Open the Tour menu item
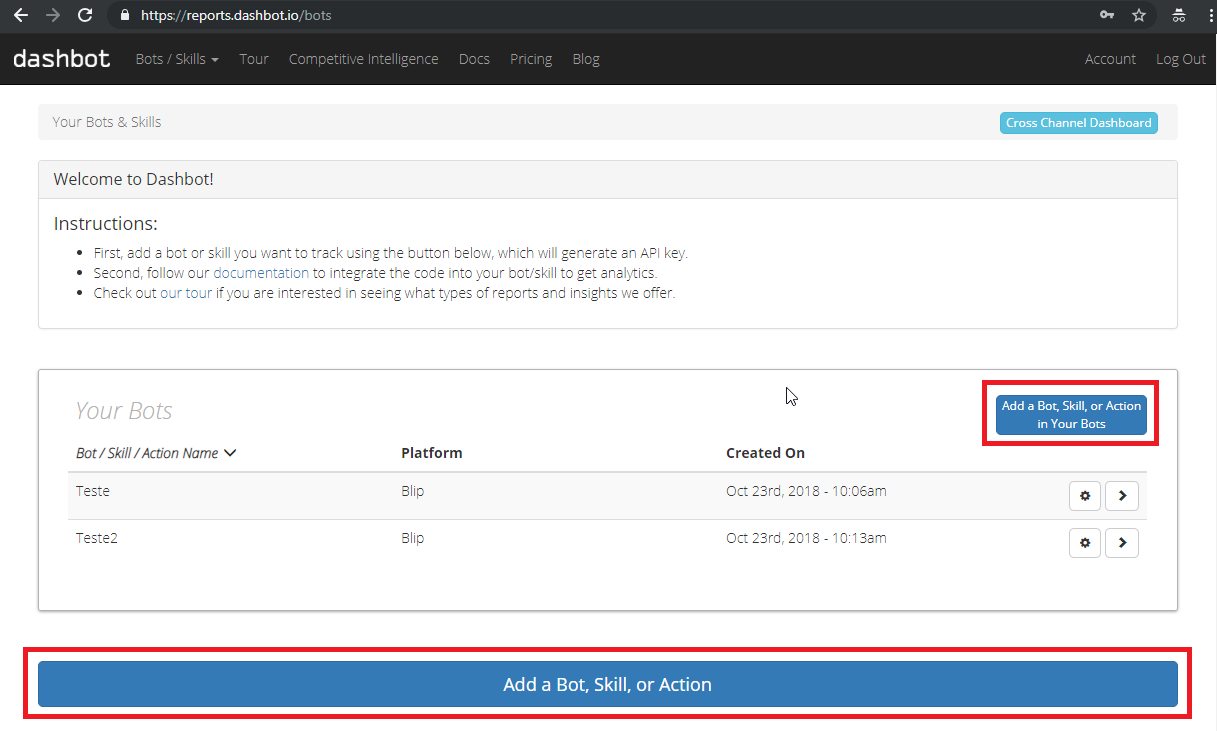The height and width of the screenshot is (731, 1217). [254, 59]
